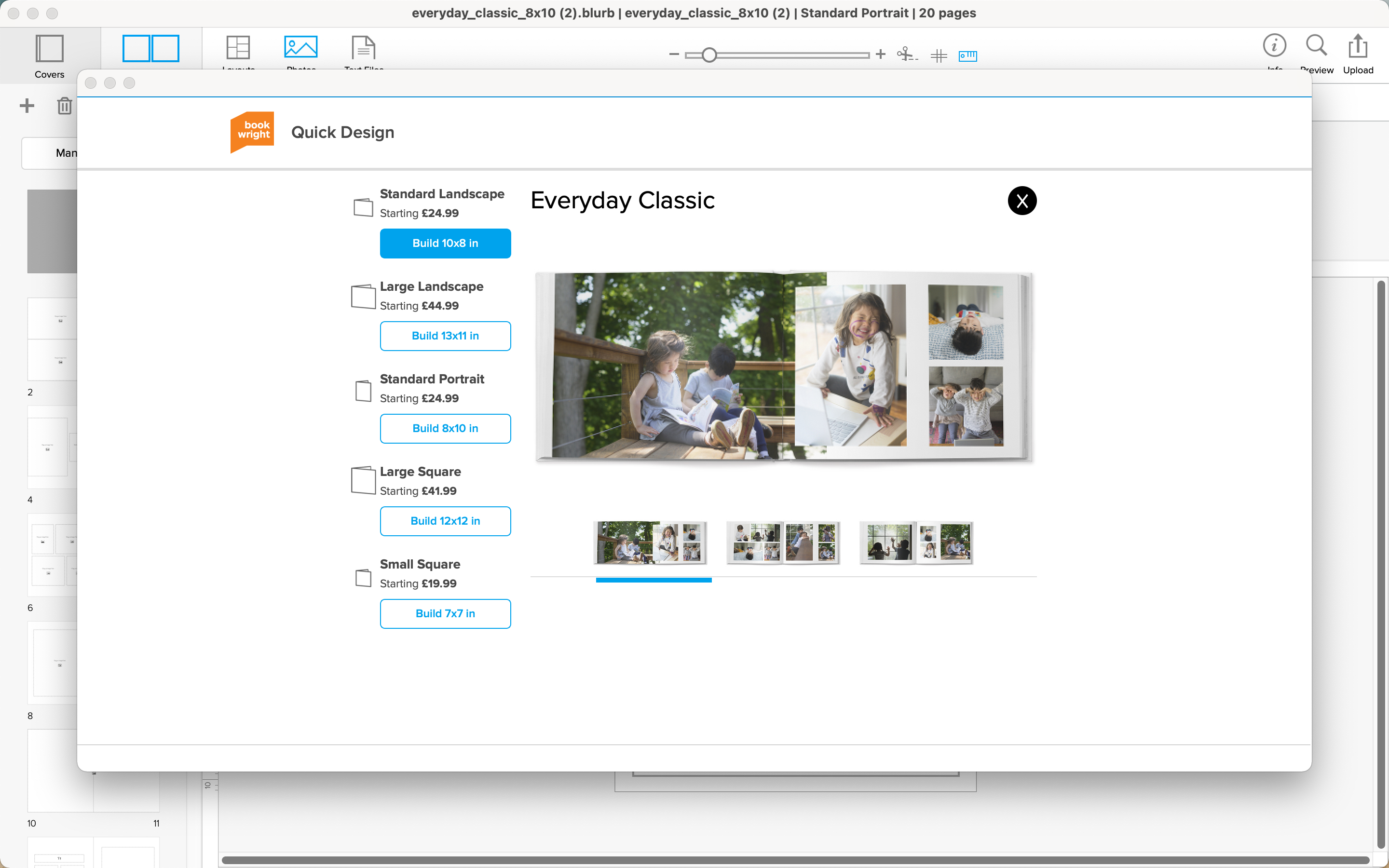Click the Large Square heading

[420, 472]
